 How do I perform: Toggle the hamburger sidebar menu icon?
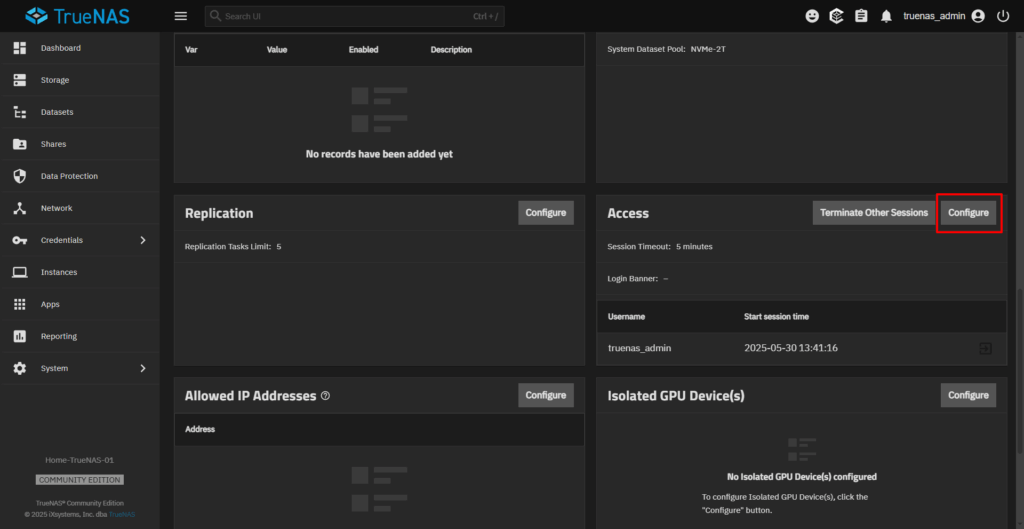coord(180,16)
